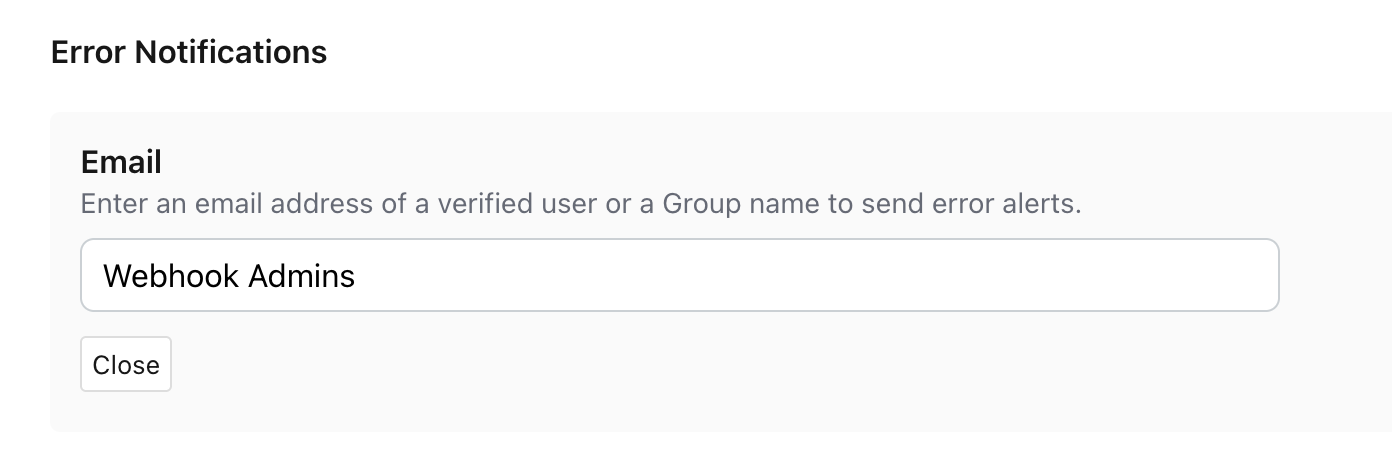1392x458 pixels.
Task: Dismiss the Email panel with Close
Action: pos(126,365)
